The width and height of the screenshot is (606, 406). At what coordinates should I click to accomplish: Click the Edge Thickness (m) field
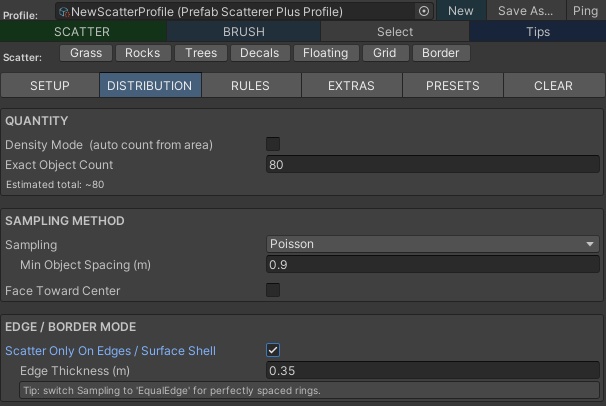(x=432, y=370)
